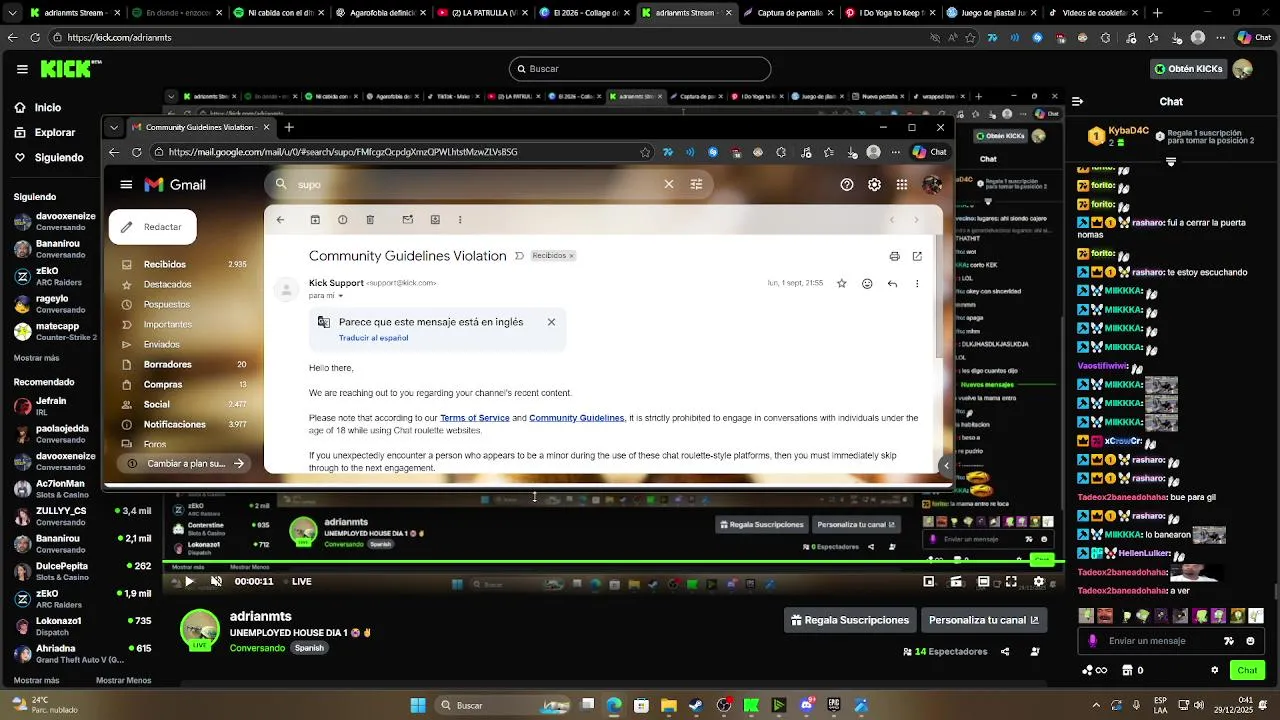Open recommended channel Jefrain
Image resolution: width=1280 pixels, height=720 pixels.
[x=55, y=406]
